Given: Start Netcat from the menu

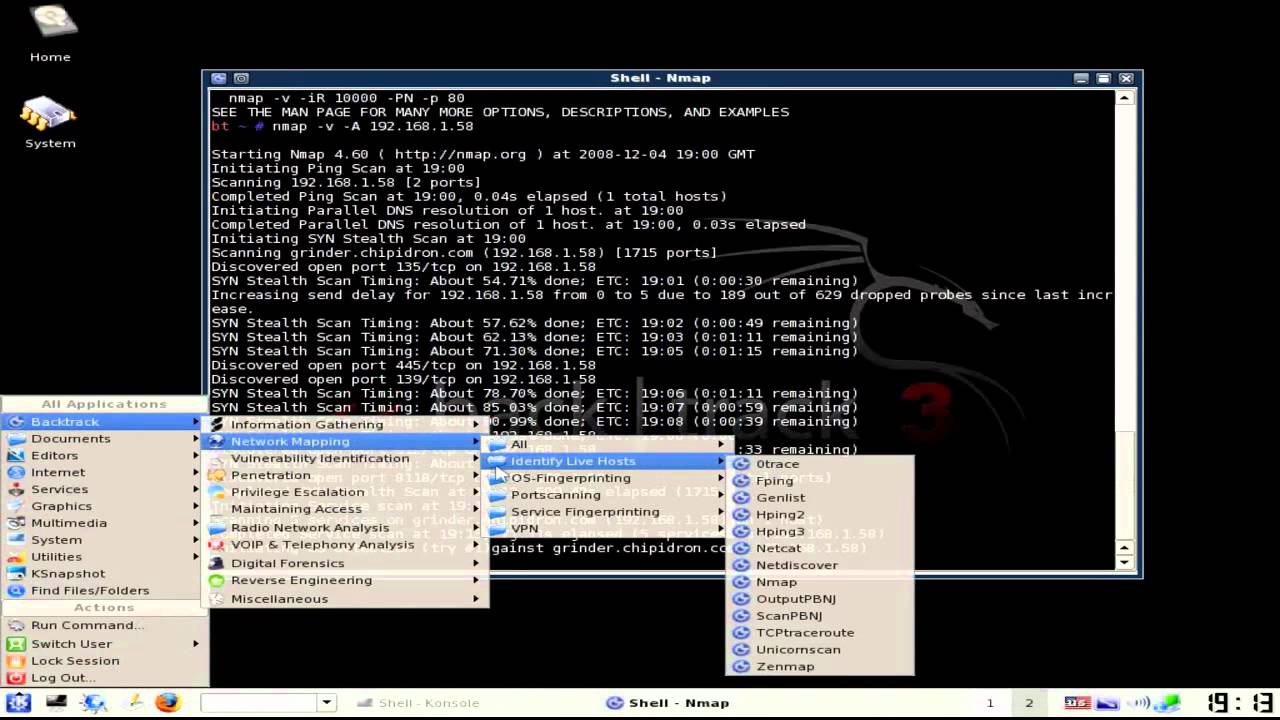Looking at the screenshot, I should 820,549.
